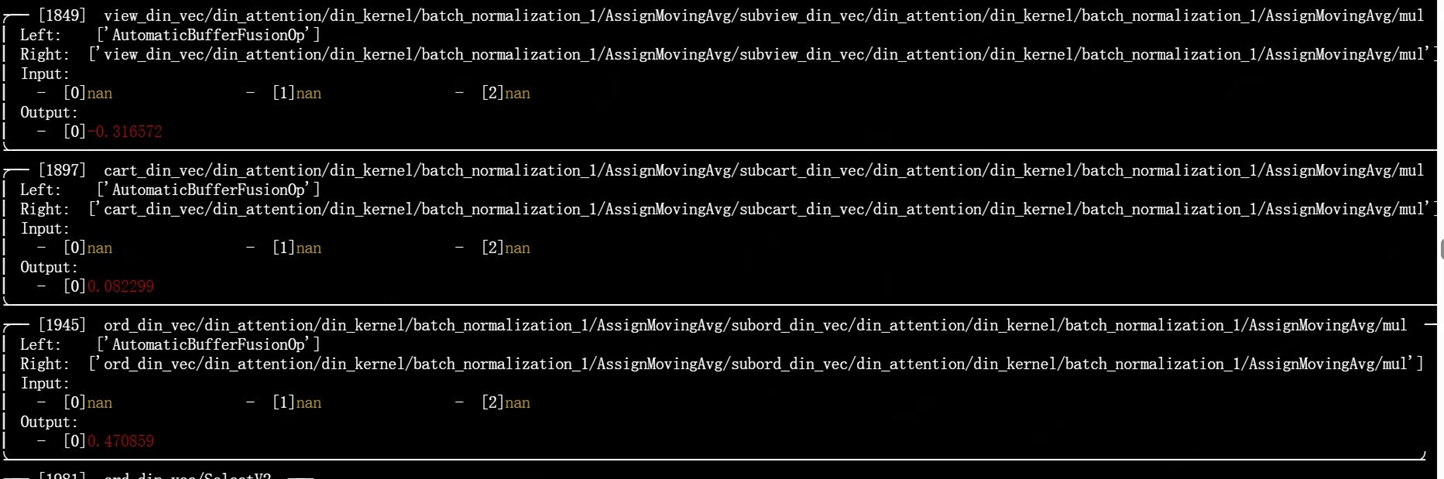Click 'AutomaticBufferFusionOp' in block 1849
Viewport: 1444px width, 479px height.
tap(208, 35)
